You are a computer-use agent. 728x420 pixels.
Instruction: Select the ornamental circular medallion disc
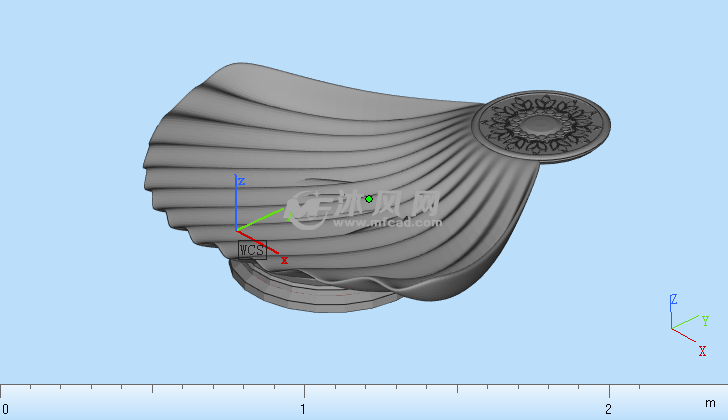(x=541, y=124)
